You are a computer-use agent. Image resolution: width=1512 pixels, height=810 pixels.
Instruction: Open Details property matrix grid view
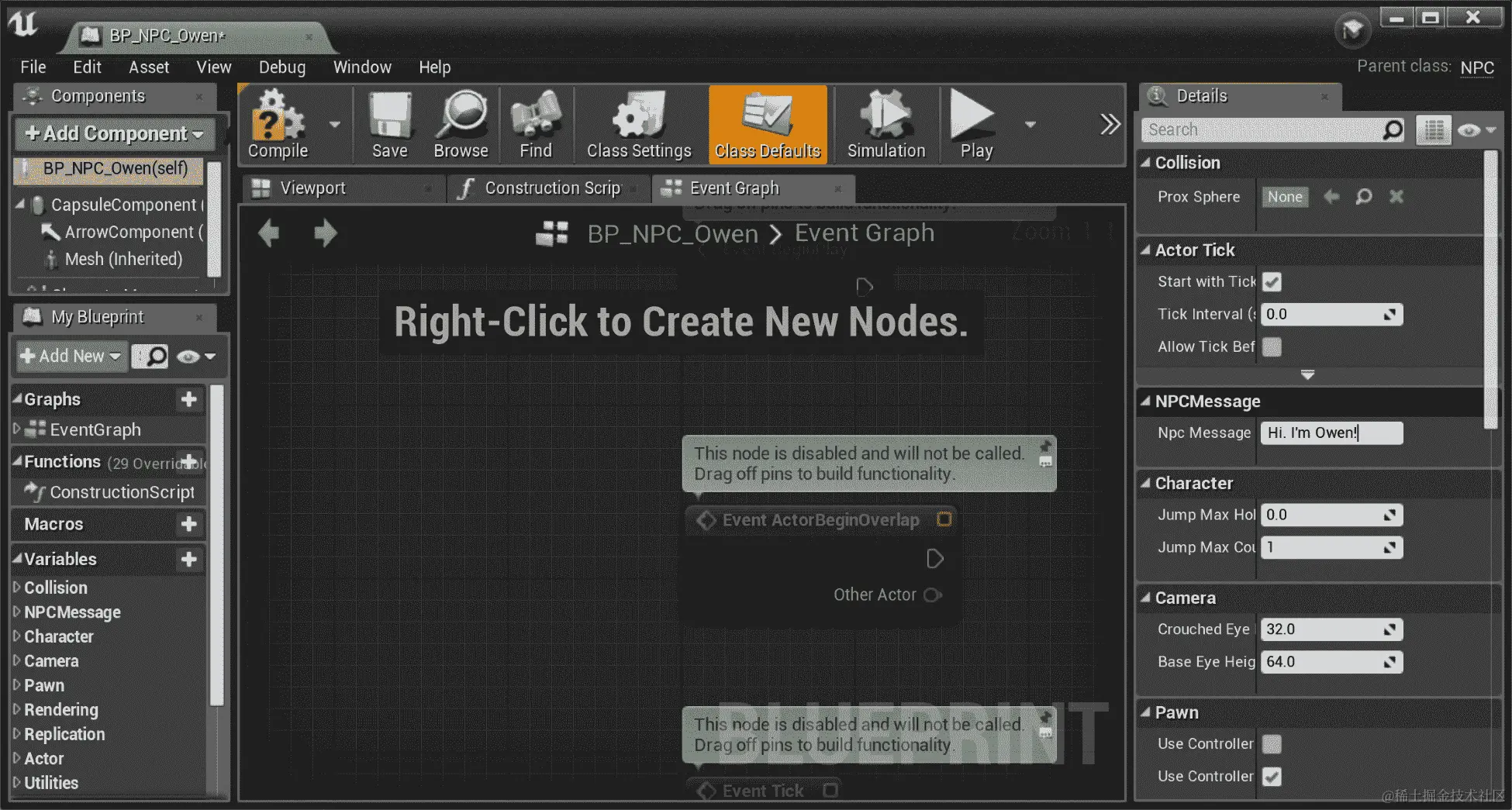[x=1433, y=130]
